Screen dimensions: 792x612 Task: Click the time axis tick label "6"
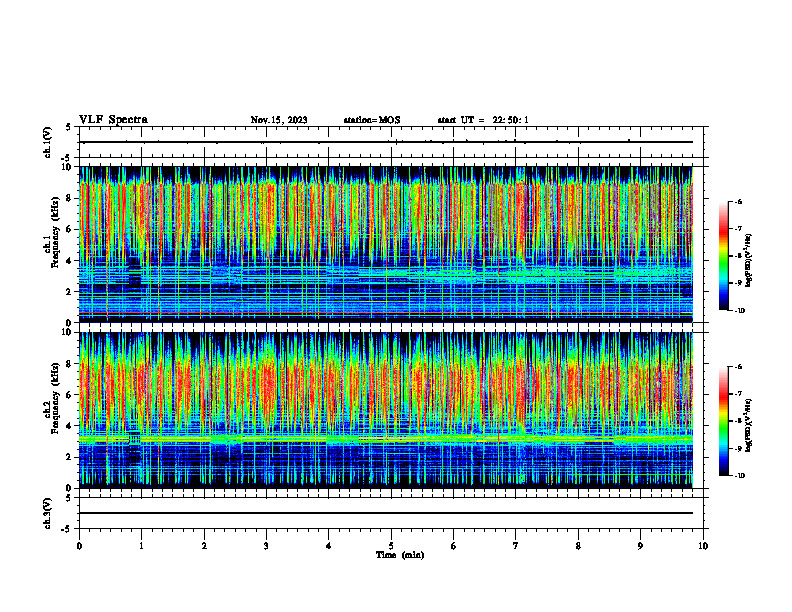click(454, 546)
